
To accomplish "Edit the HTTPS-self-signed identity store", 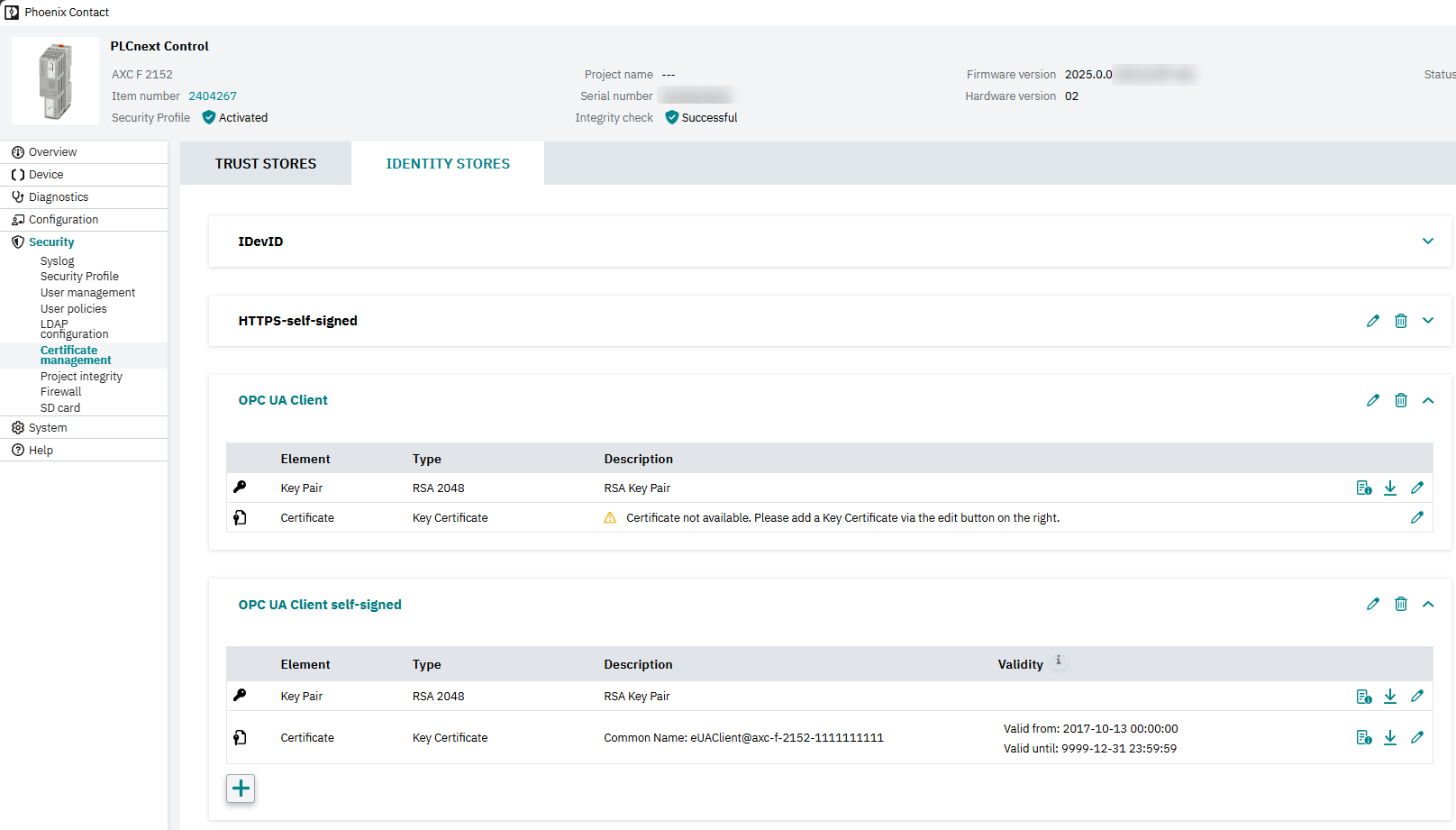I will (1373, 321).
